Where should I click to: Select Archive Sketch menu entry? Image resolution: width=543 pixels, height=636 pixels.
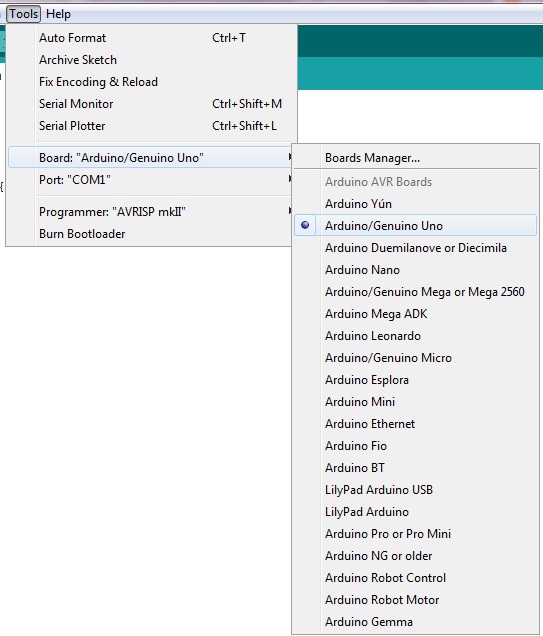point(152,60)
